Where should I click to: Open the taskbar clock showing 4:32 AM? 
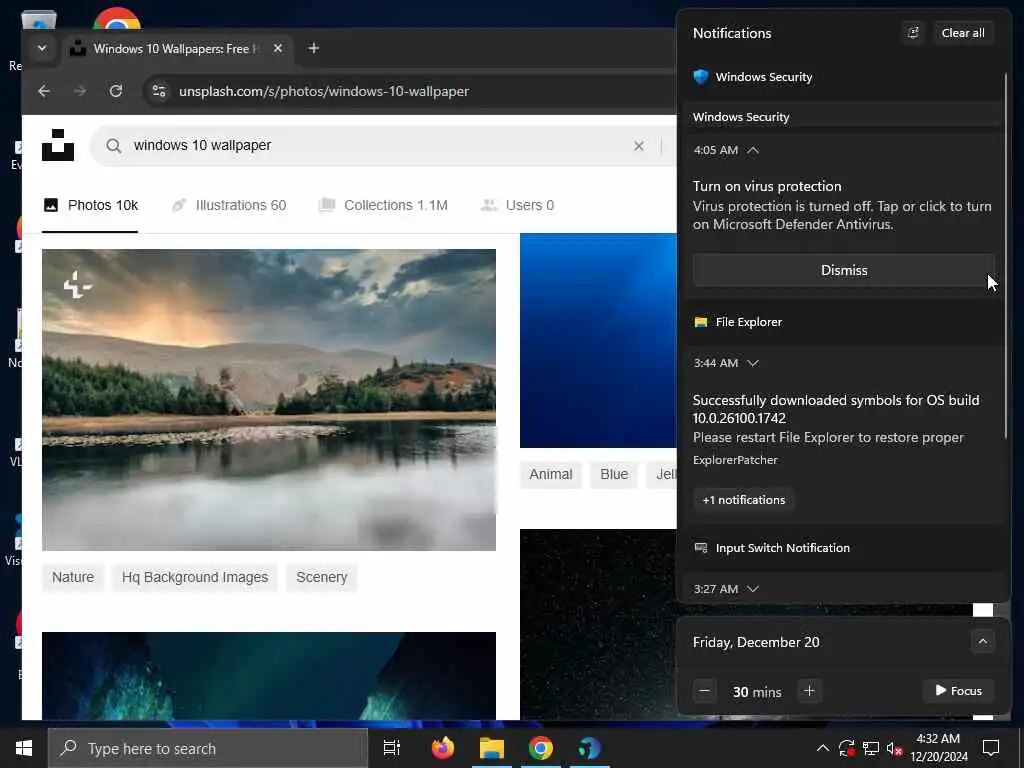tap(938, 748)
